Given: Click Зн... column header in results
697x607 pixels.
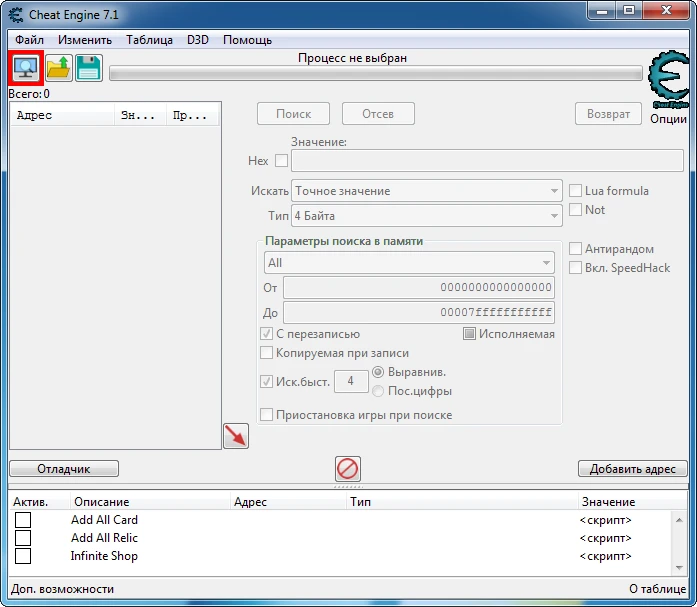Looking at the screenshot, I should pyautogui.click(x=140, y=116).
